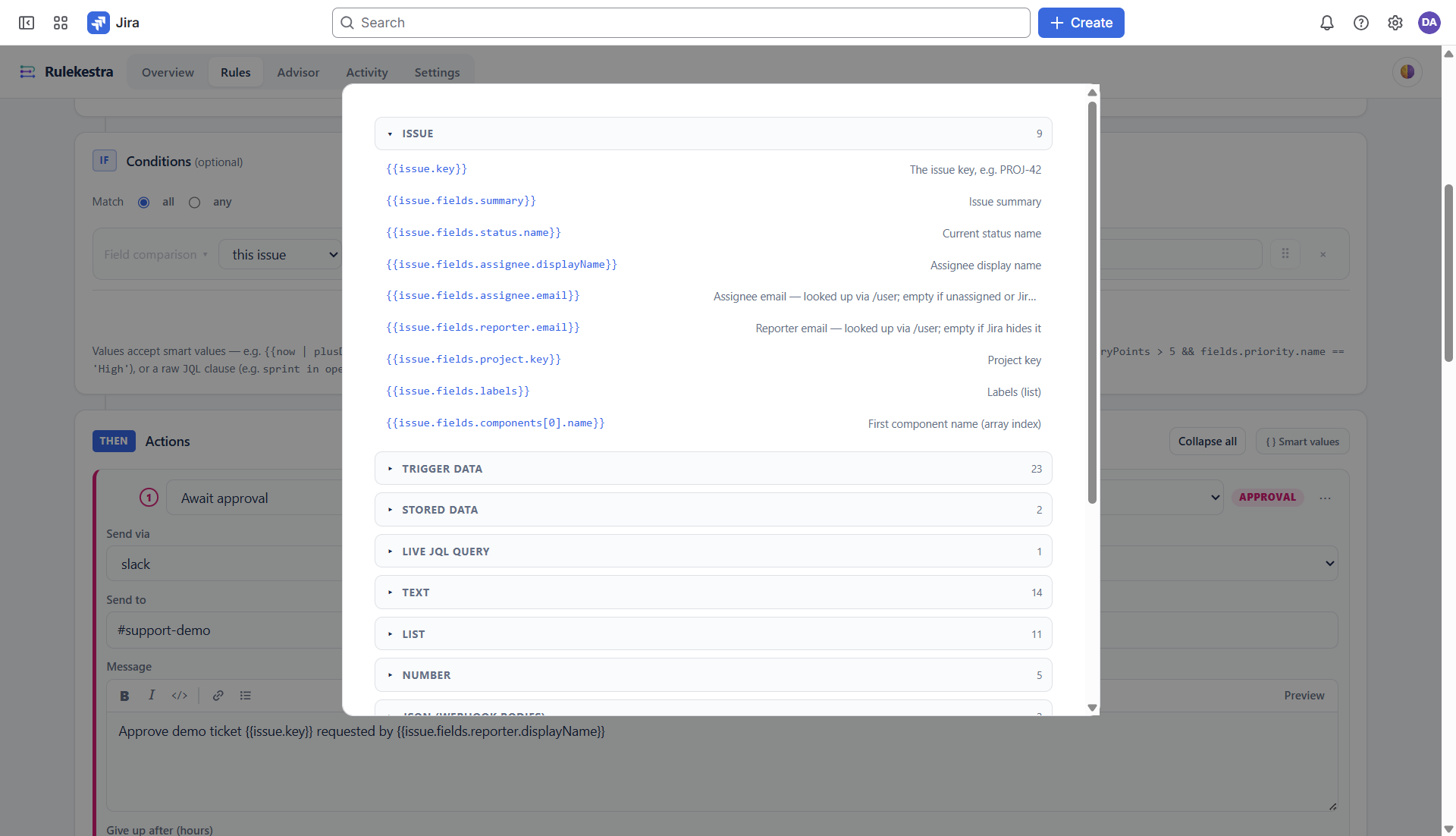Click the Rulekestra app logo icon

(x=27, y=71)
